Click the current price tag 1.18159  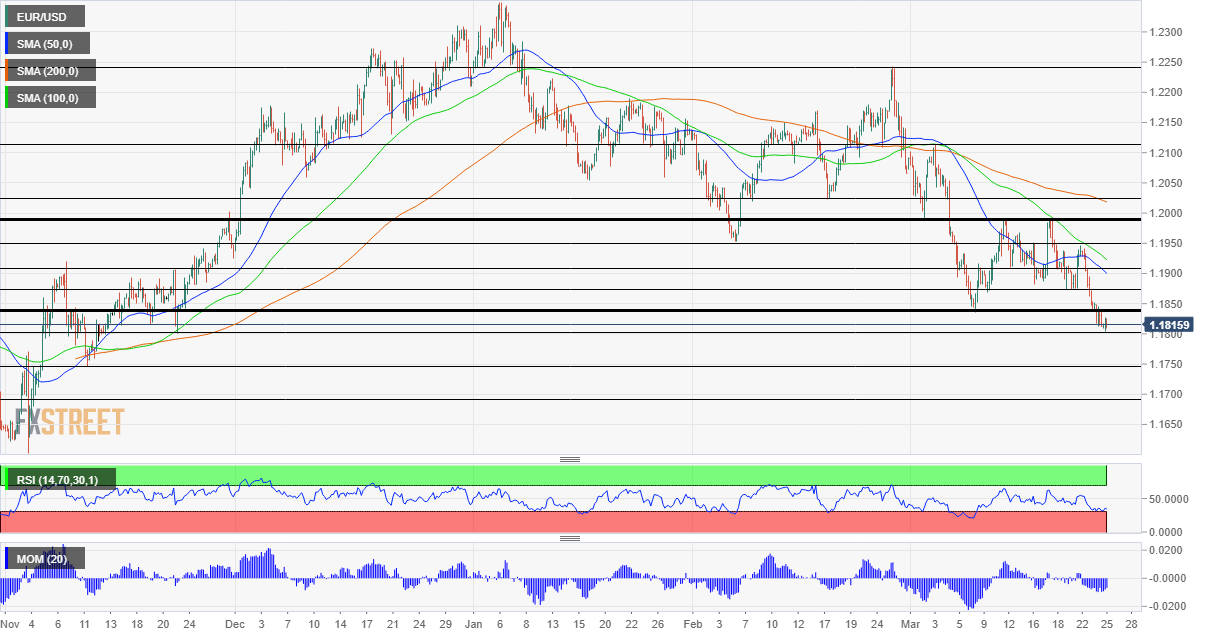(x=1167, y=325)
